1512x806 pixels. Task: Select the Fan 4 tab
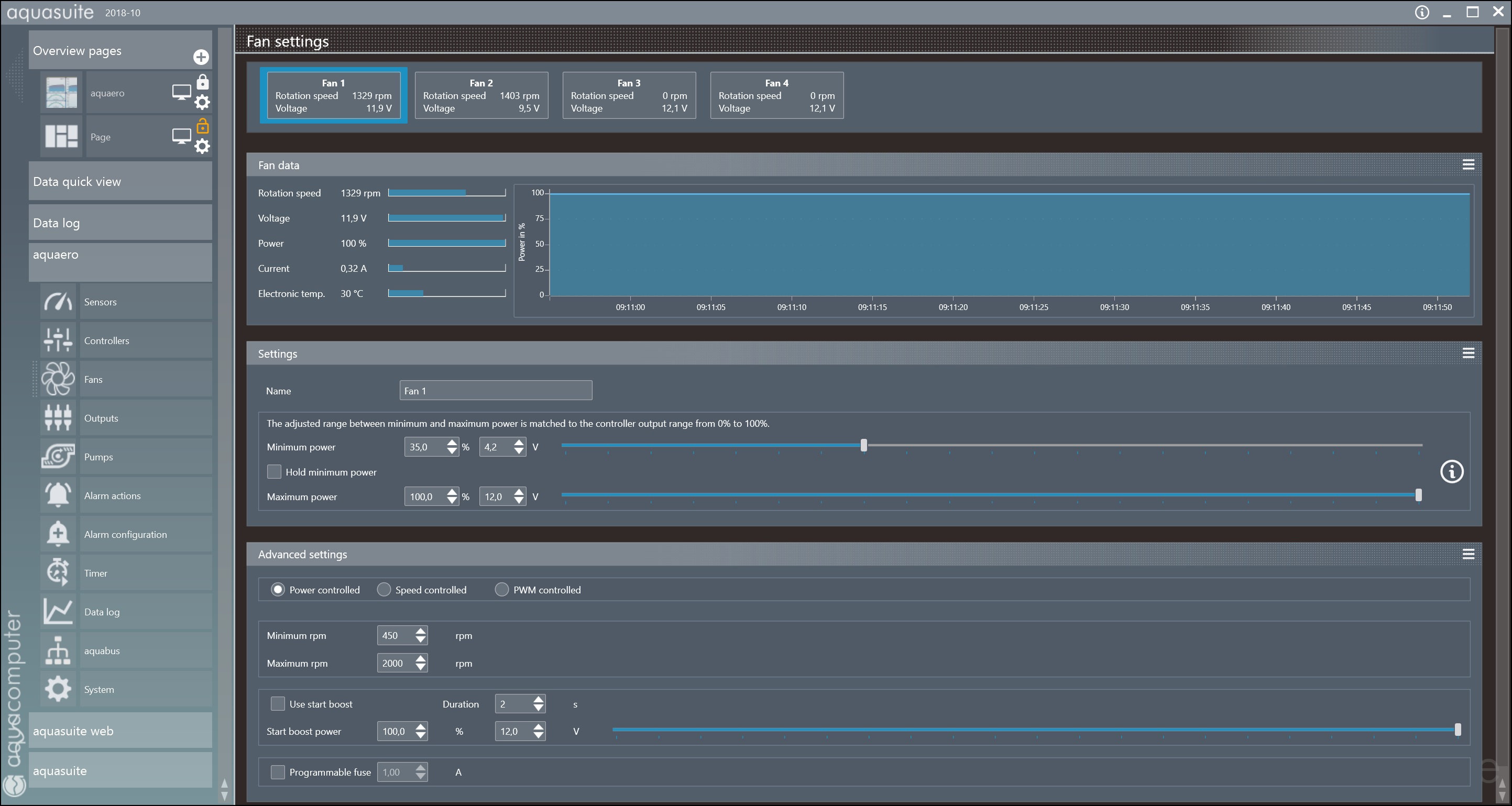[776, 95]
